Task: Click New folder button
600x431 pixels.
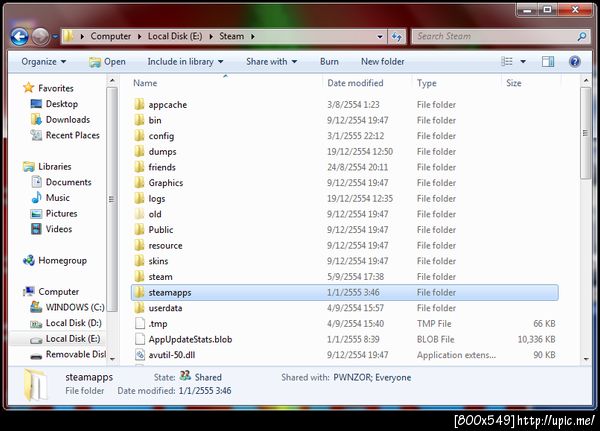Action: click(383, 62)
